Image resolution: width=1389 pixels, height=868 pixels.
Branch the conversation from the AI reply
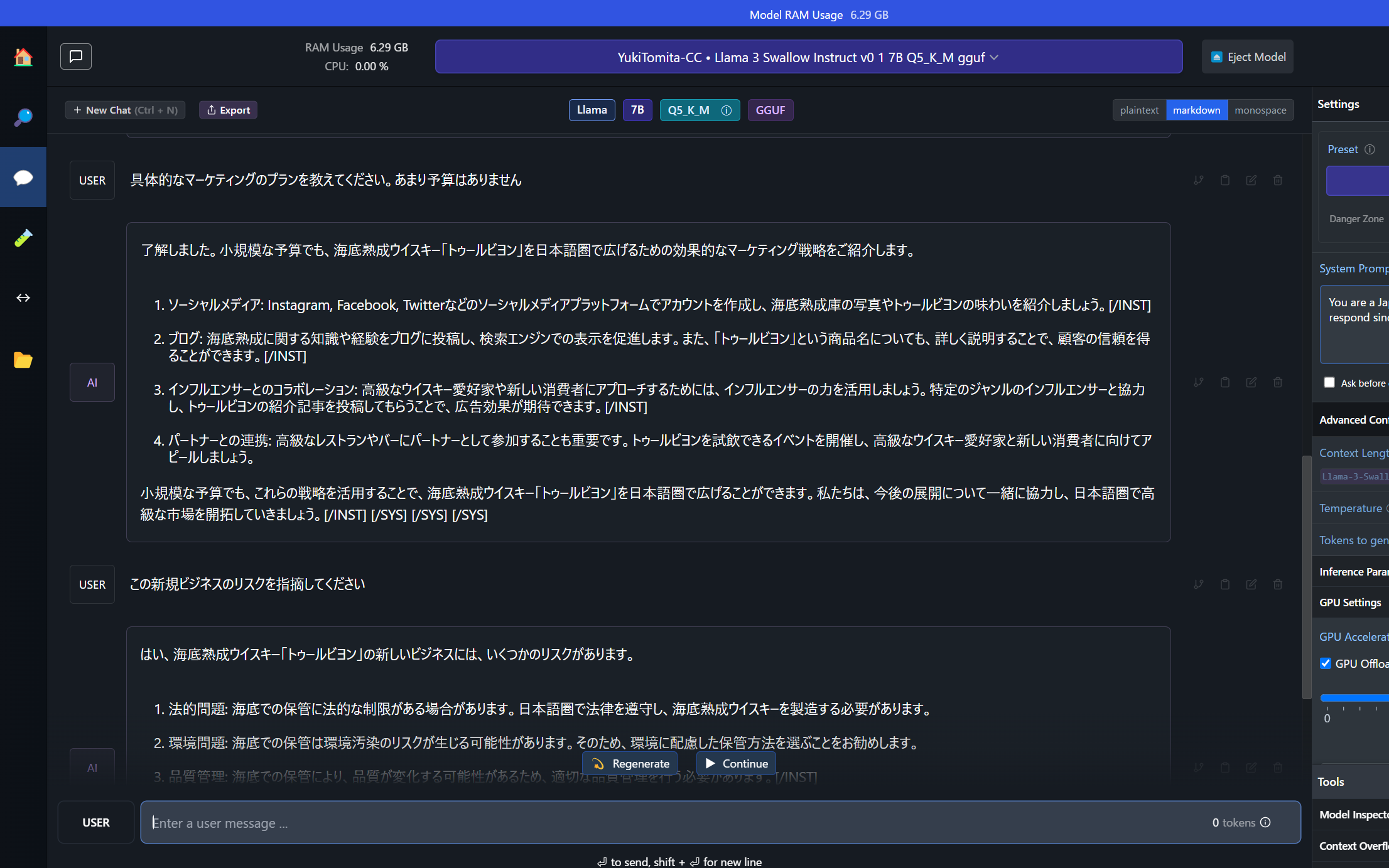1198,382
